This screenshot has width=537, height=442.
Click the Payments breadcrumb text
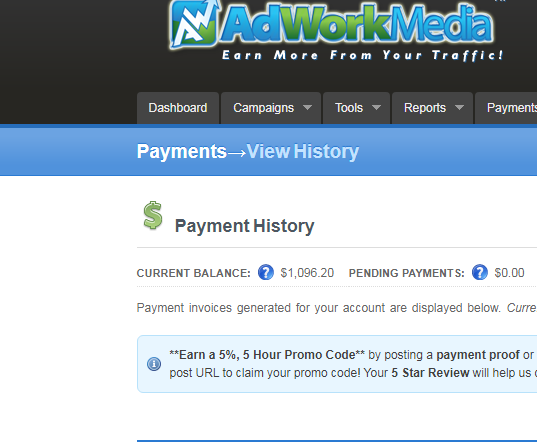[x=182, y=151]
